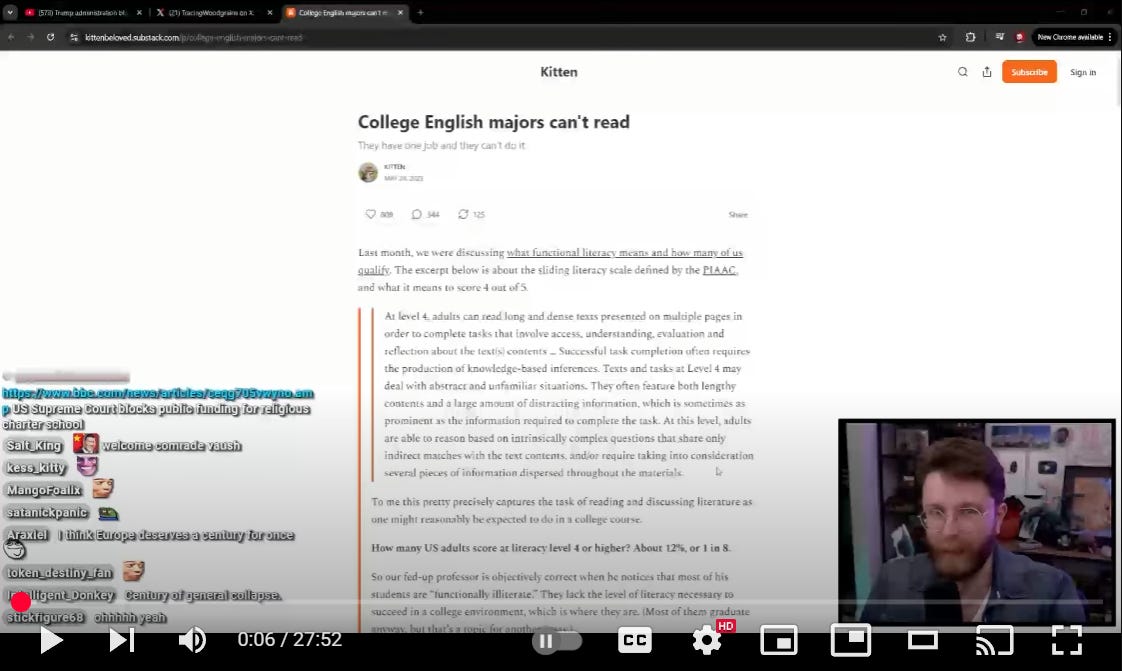Go back in browser history

click(x=11, y=37)
